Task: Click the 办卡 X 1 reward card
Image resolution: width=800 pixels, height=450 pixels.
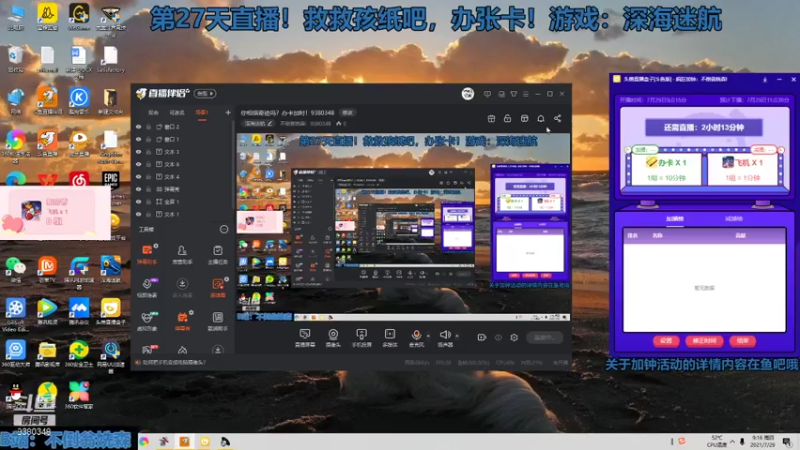Action: click(666, 170)
